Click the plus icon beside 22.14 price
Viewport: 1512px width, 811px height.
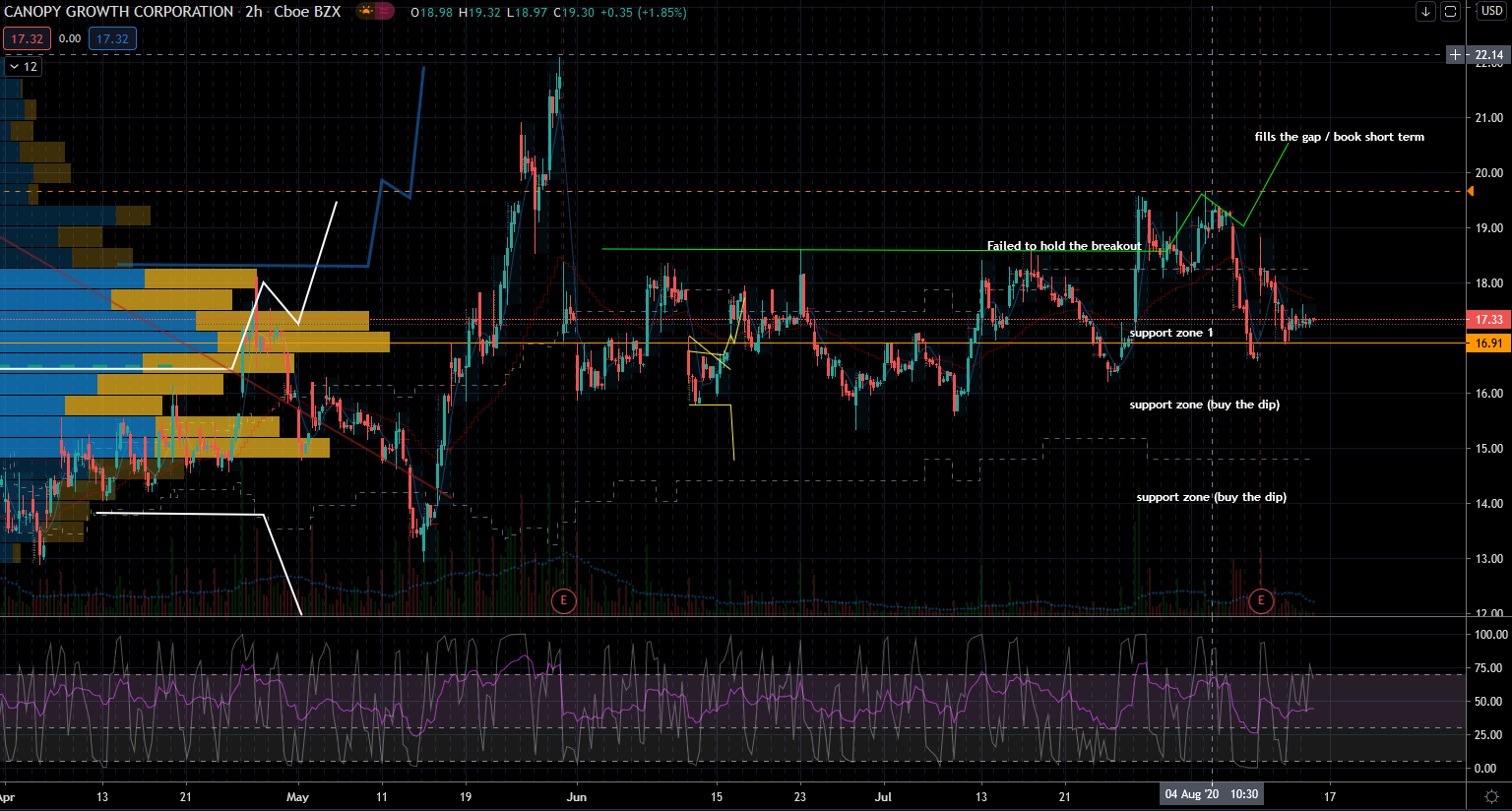tap(1456, 55)
